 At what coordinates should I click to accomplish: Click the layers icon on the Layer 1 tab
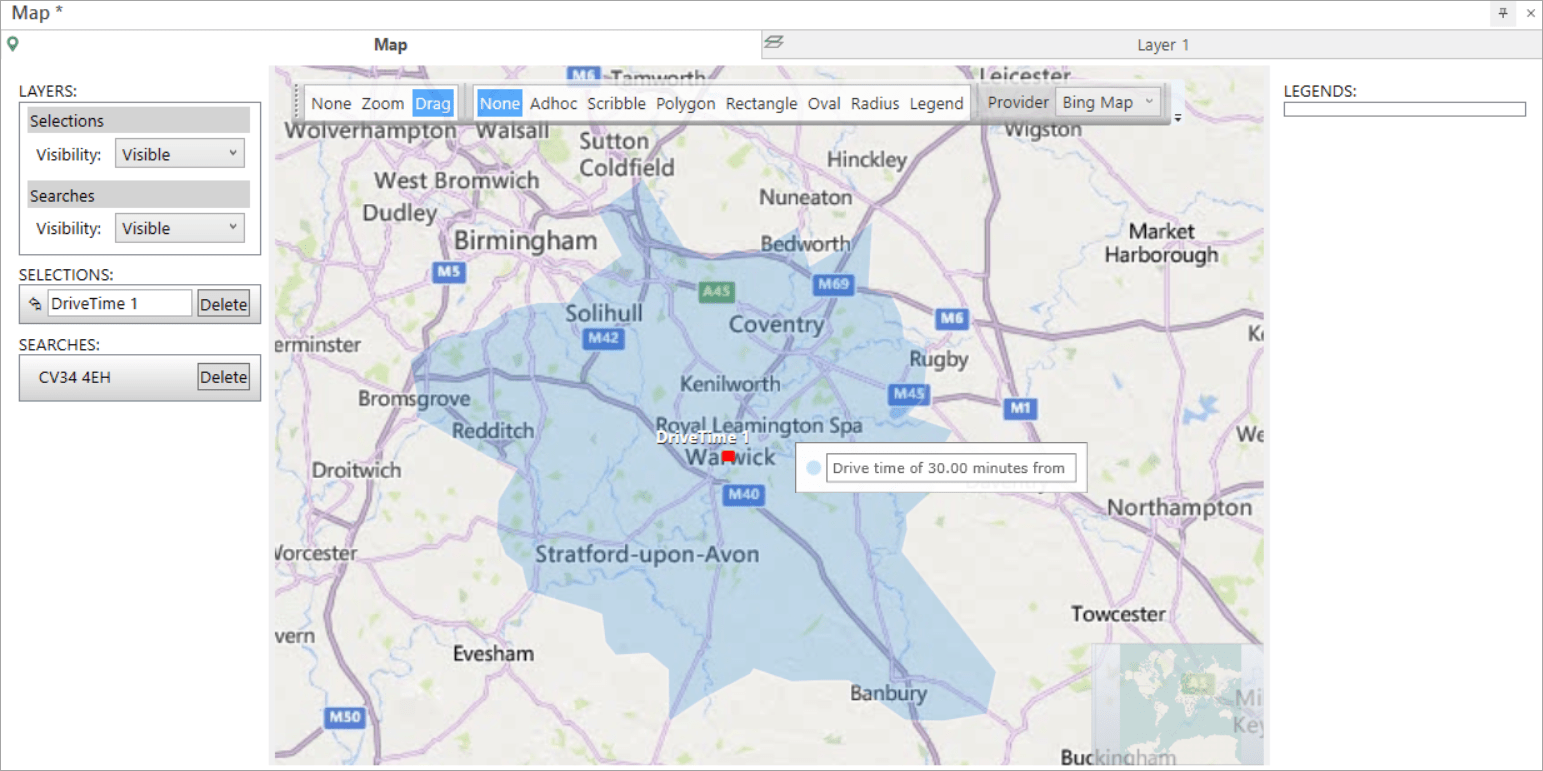point(773,44)
